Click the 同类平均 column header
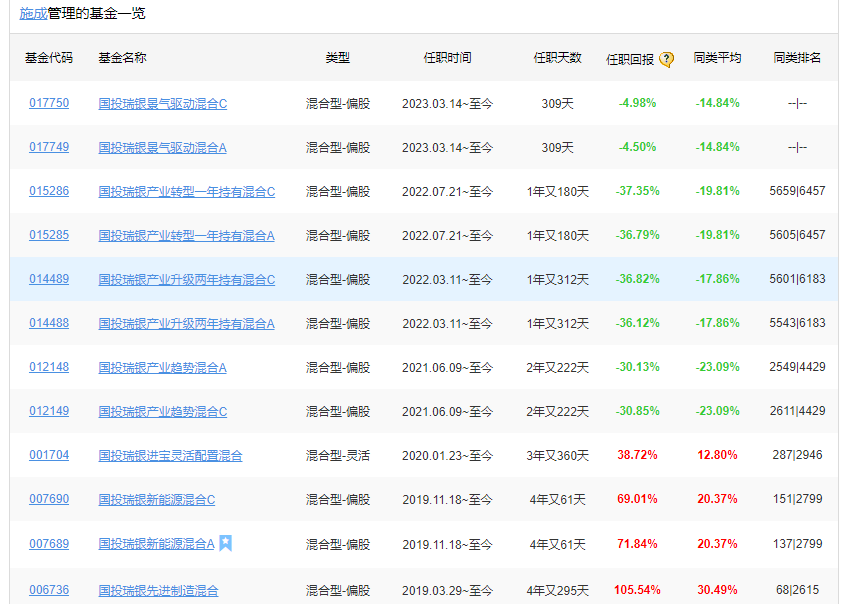The image size is (850, 604). 717,57
